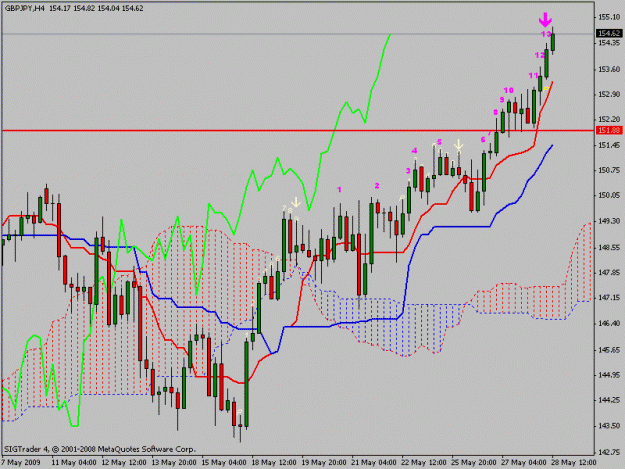Image resolution: width=625 pixels, height=469 pixels.
Task: Click the 150.75 price axis label
Action: tap(608, 170)
